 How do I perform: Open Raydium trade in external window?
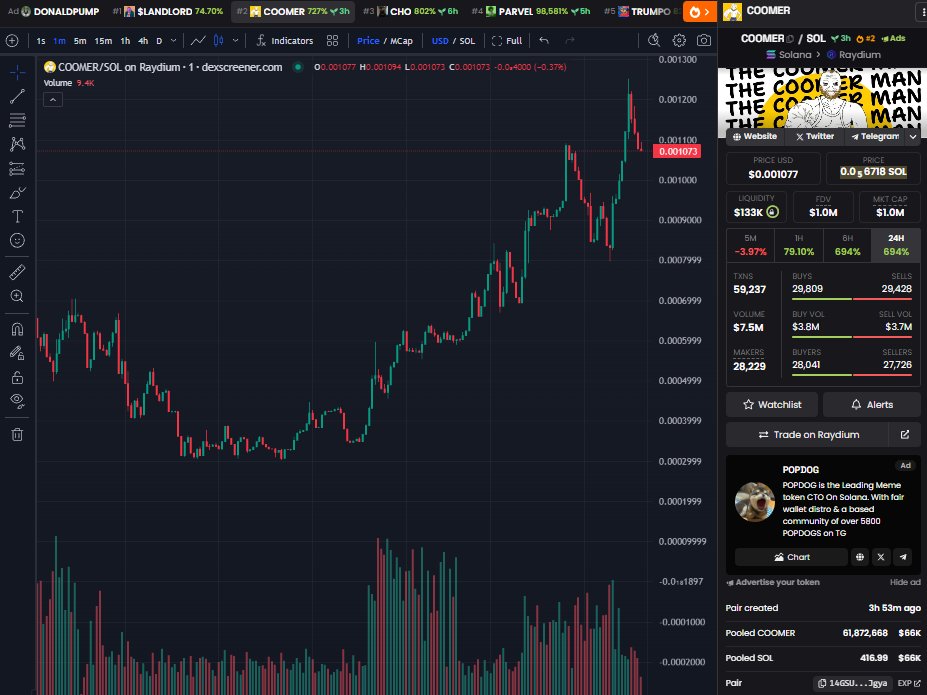click(905, 434)
